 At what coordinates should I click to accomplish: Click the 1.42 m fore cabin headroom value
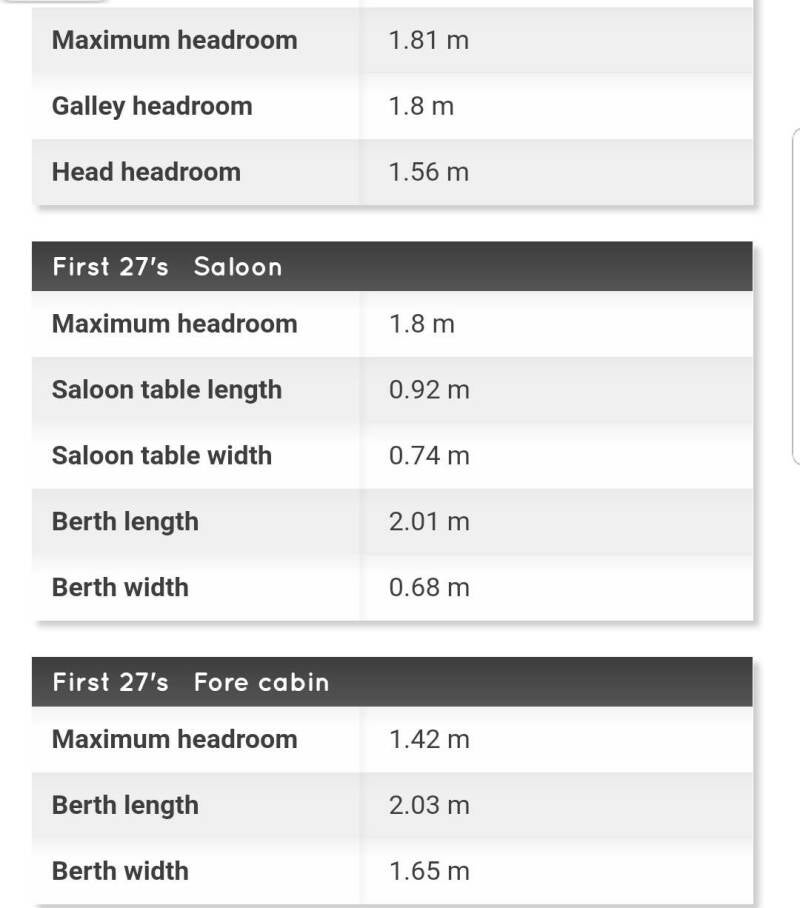[x=428, y=740]
